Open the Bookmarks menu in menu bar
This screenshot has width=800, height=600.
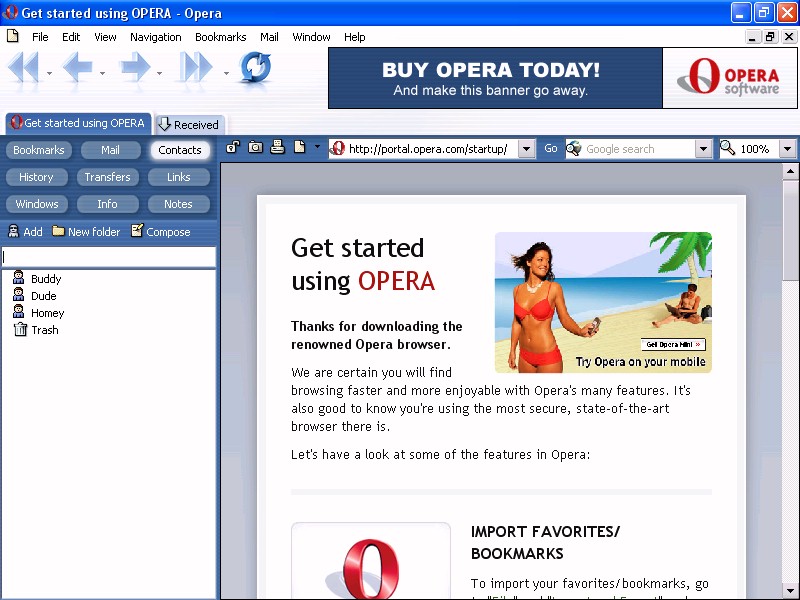[x=220, y=37]
